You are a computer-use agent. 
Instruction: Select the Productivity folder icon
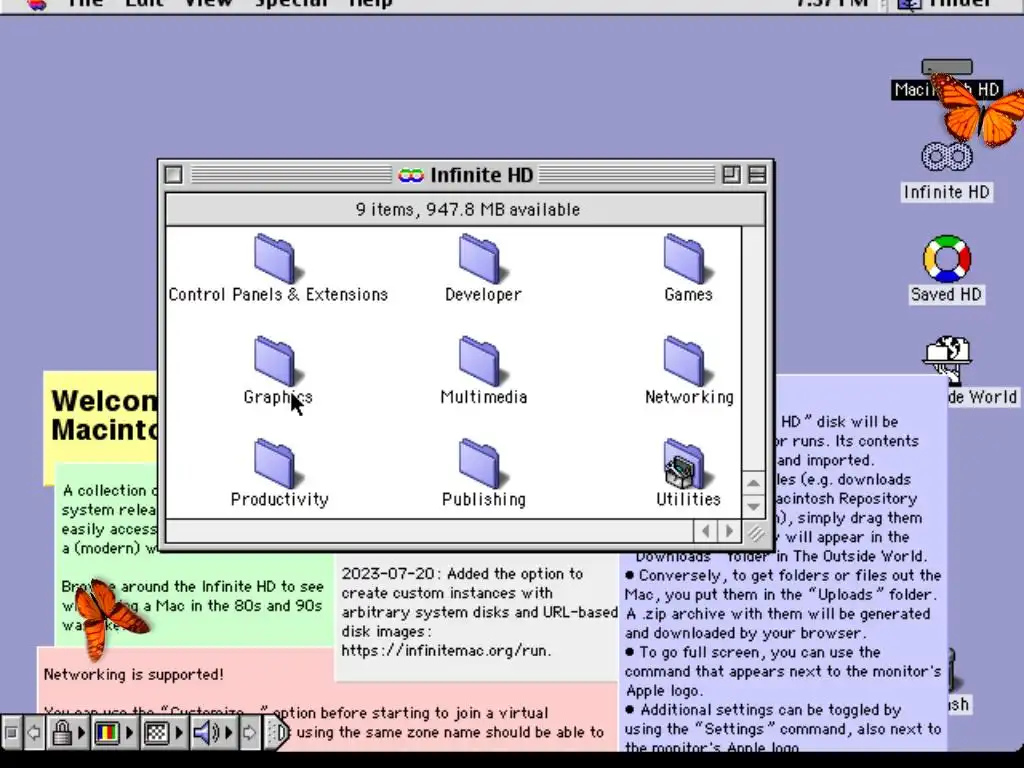click(275, 464)
